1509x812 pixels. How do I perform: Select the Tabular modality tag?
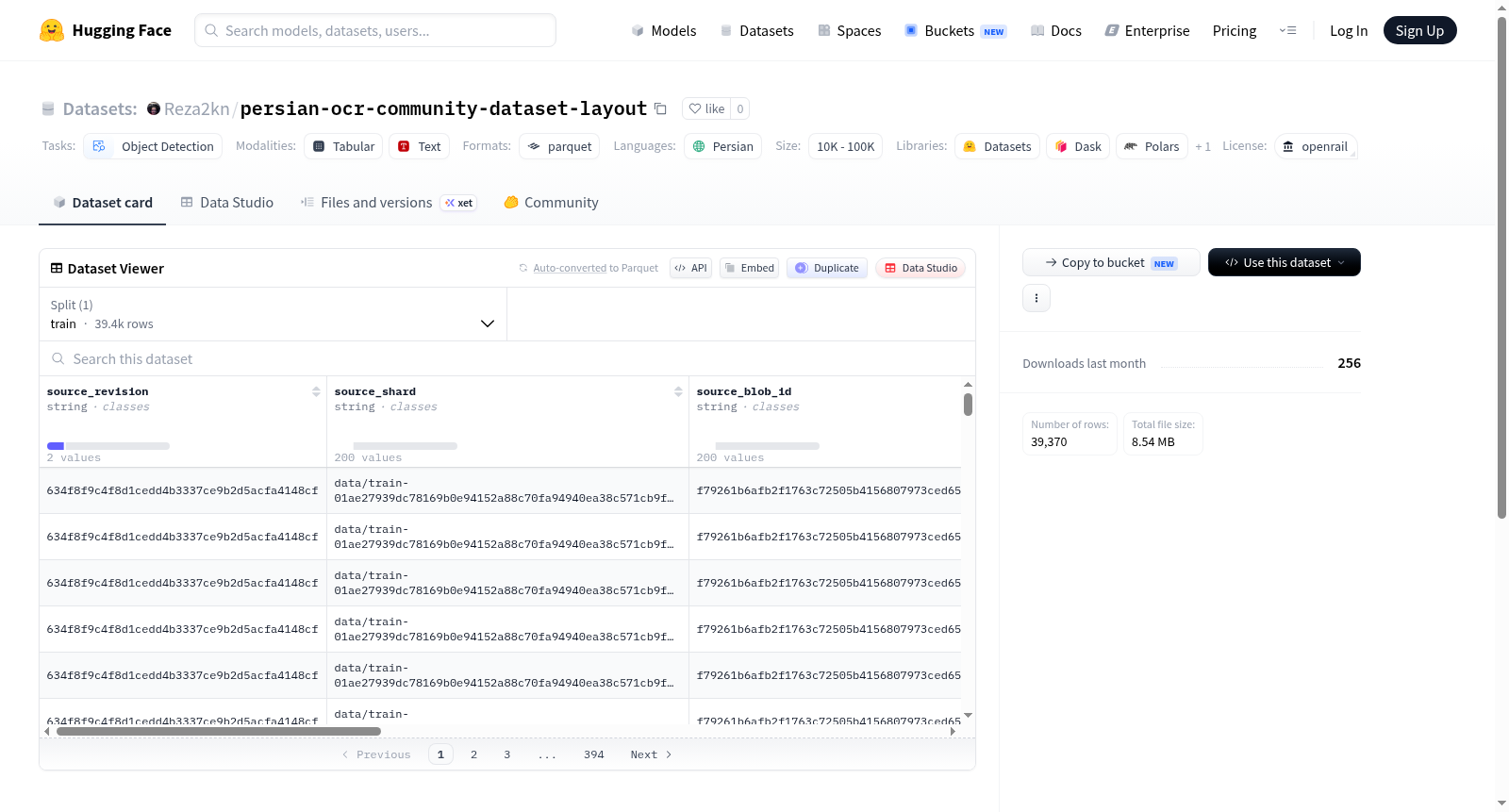[x=343, y=146]
